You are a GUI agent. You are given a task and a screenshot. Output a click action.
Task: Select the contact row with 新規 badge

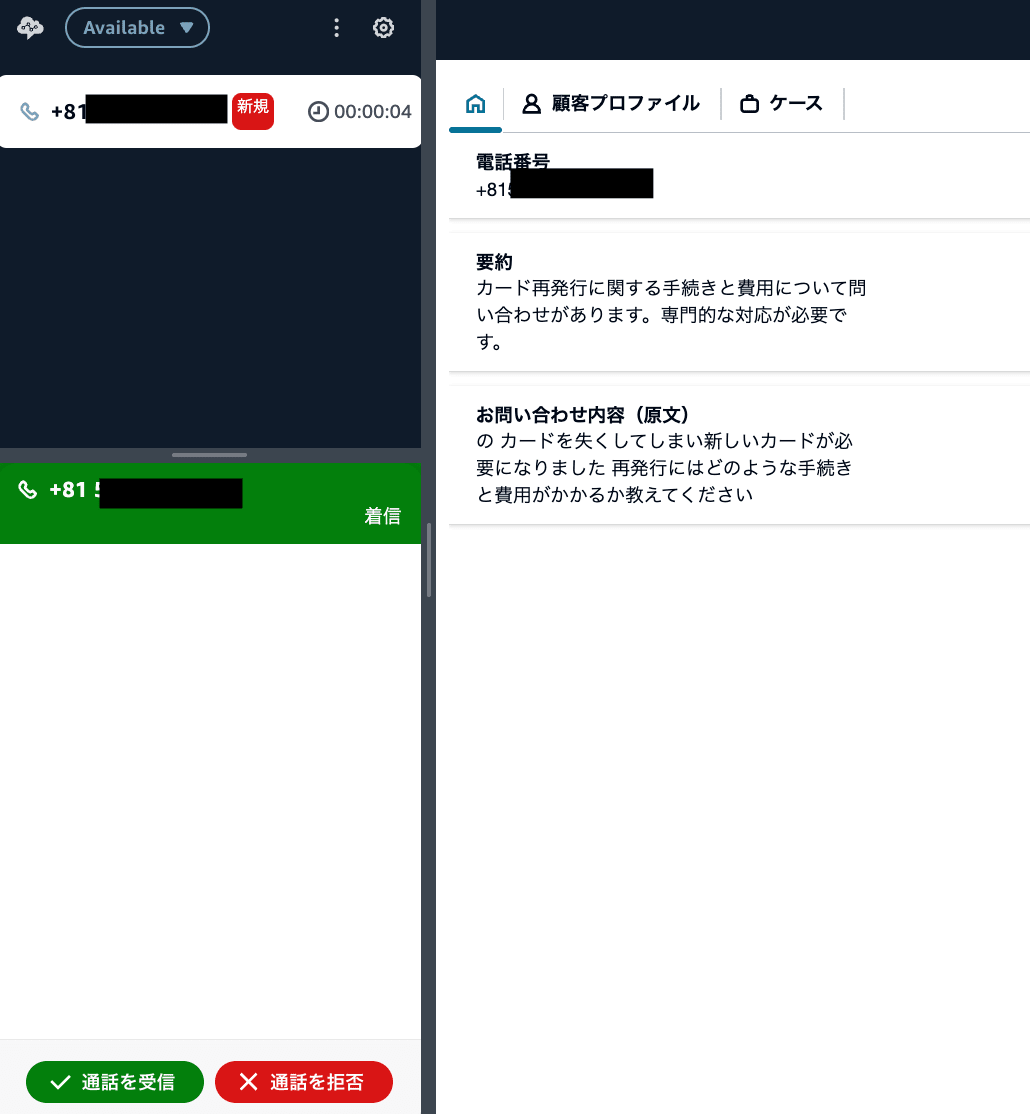coord(210,112)
